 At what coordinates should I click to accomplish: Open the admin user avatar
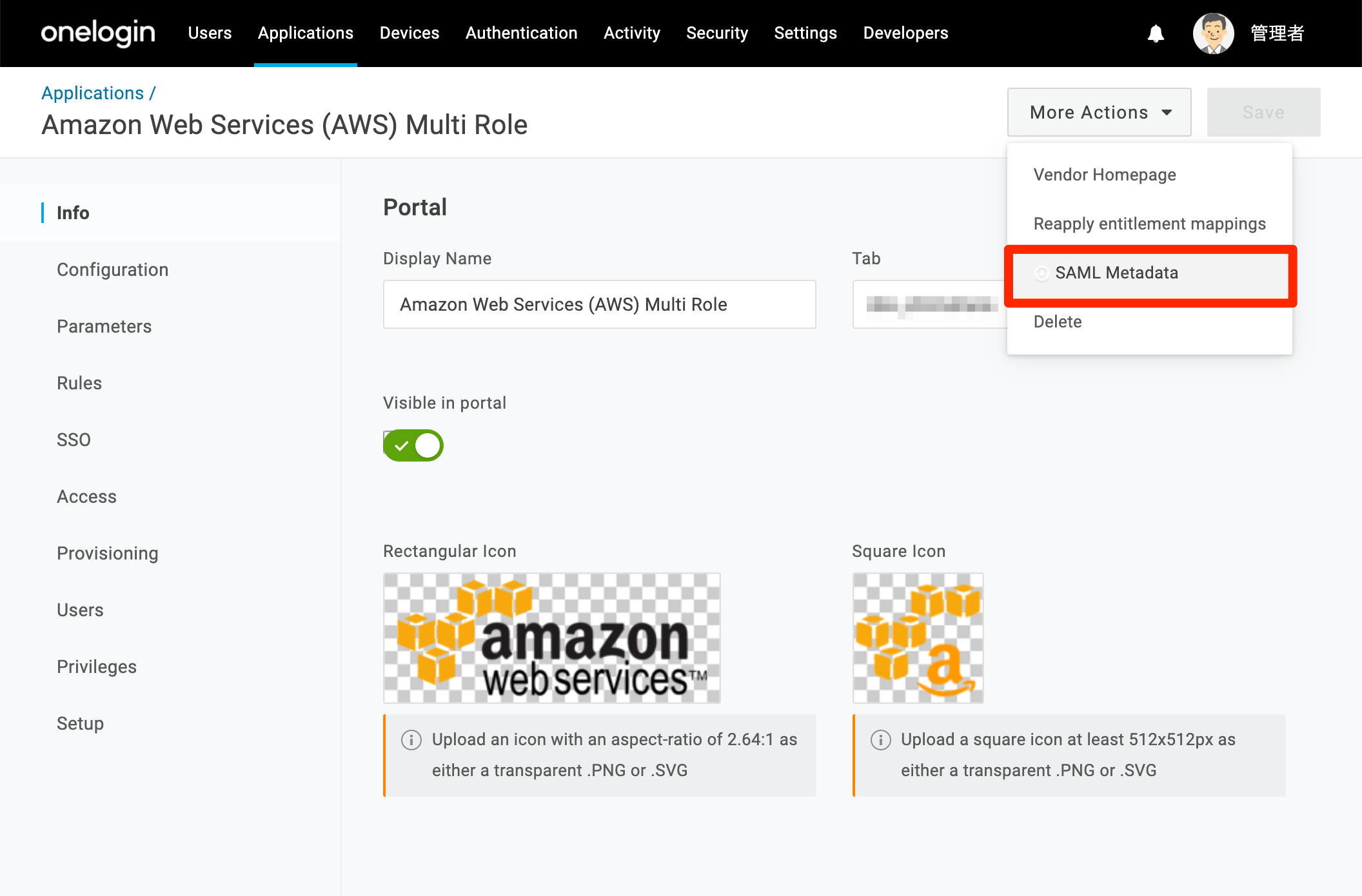coord(1213,34)
